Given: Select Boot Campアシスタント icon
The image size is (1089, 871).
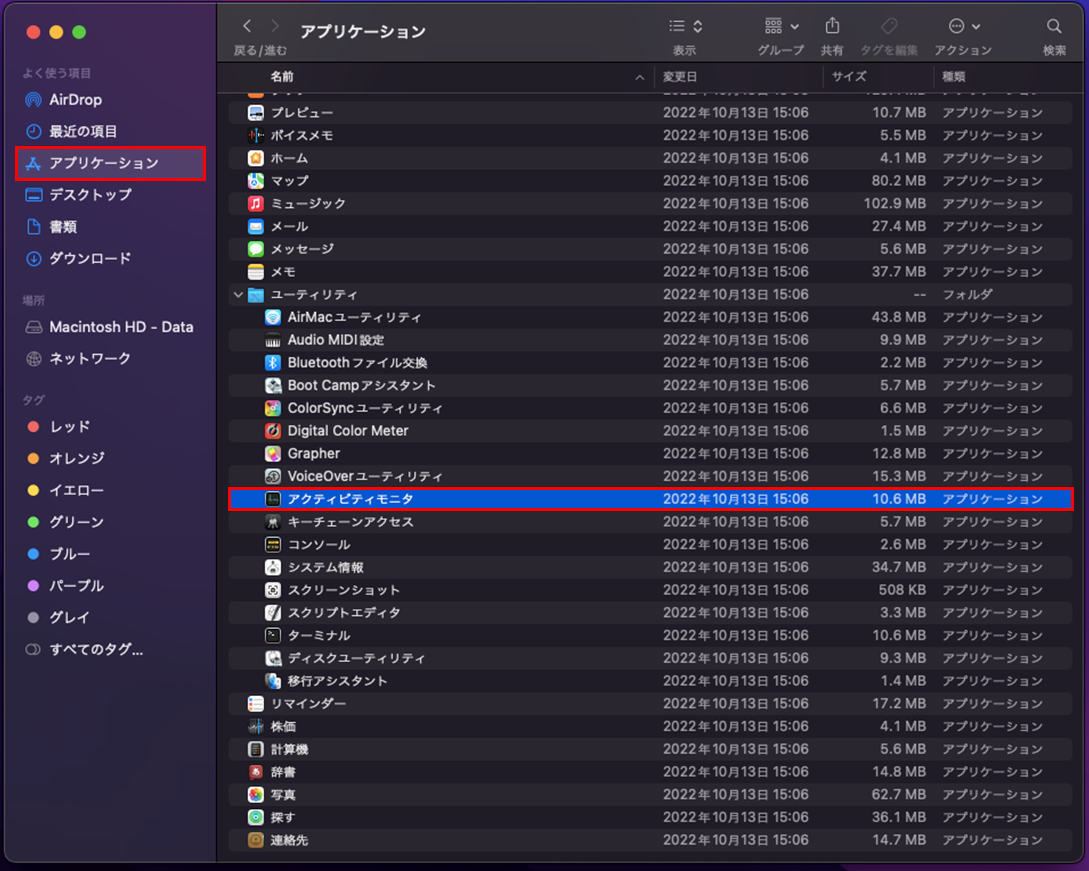Looking at the screenshot, I should click(273, 385).
